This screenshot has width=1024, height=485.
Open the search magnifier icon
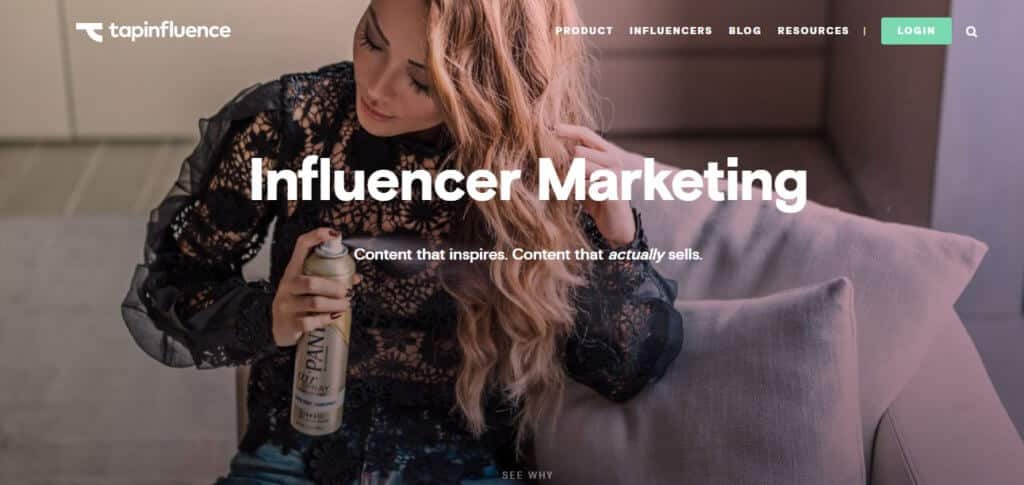(971, 31)
